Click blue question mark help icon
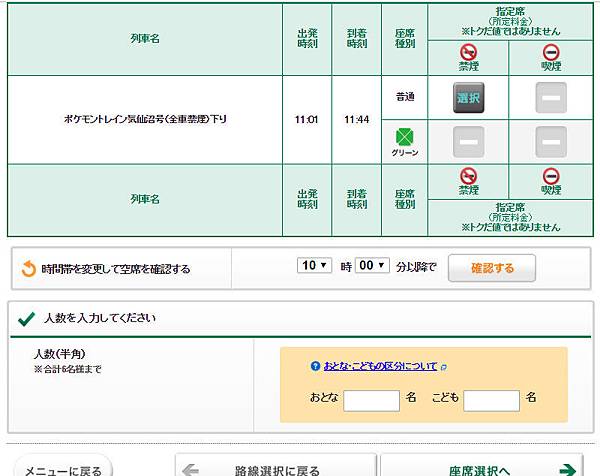 coord(315,366)
